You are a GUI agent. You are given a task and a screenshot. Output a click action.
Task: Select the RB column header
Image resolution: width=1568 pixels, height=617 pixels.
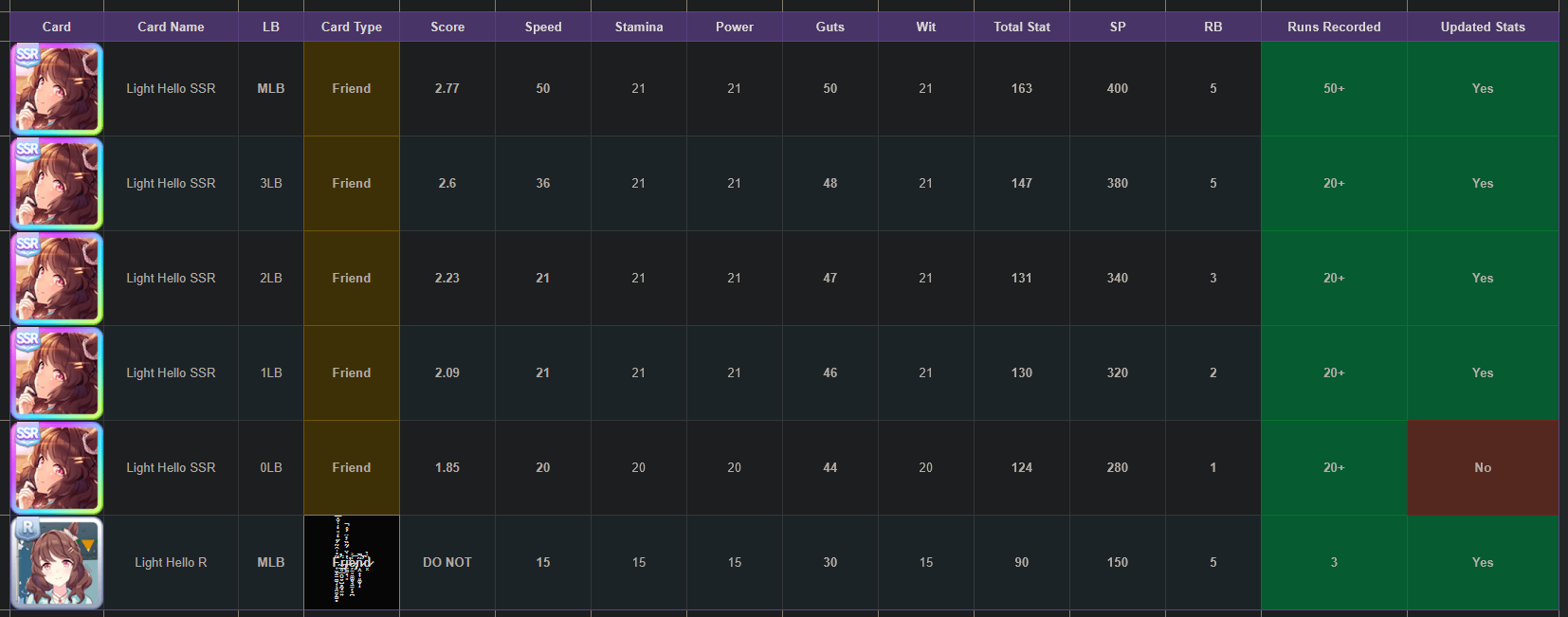1213,27
